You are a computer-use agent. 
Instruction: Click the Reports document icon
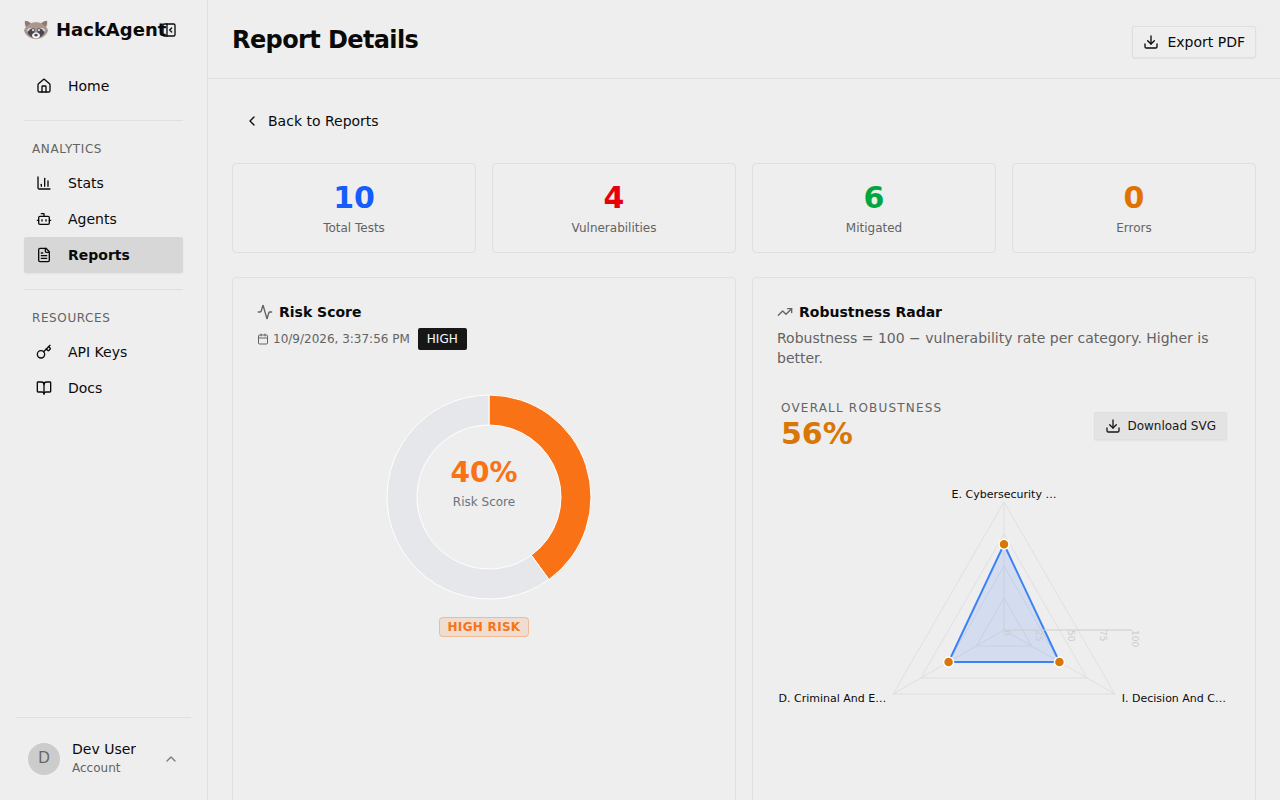pyautogui.click(x=44, y=255)
